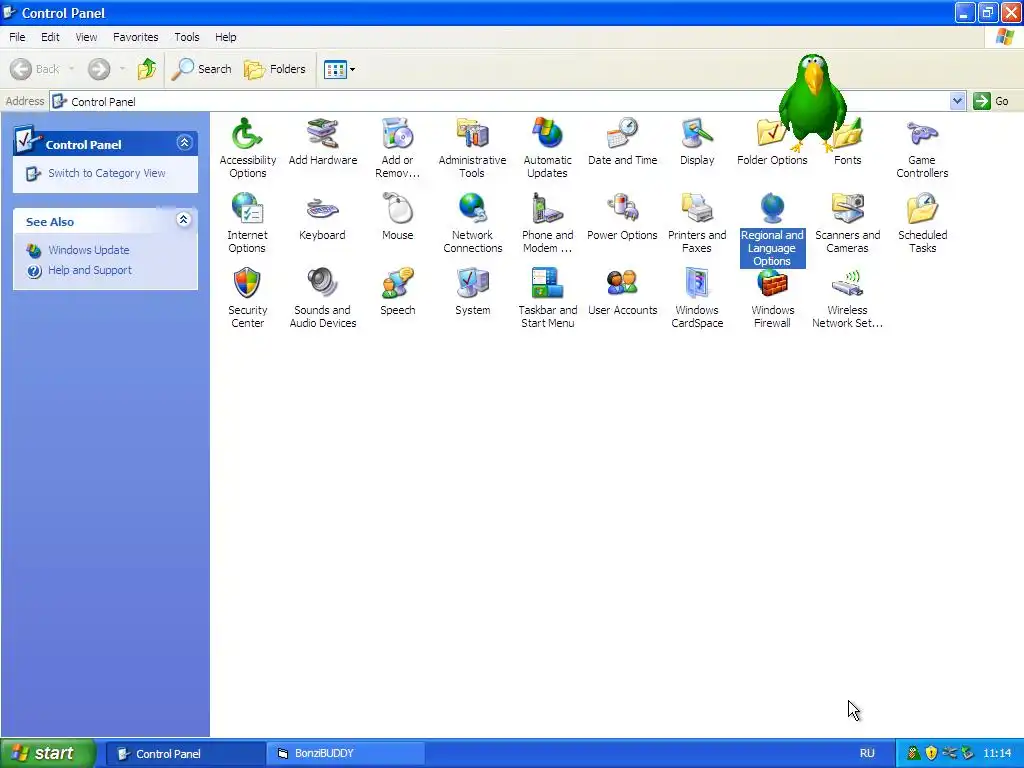Image resolution: width=1024 pixels, height=768 pixels.
Task: Open the Help menu
Action: pos(225,37)
